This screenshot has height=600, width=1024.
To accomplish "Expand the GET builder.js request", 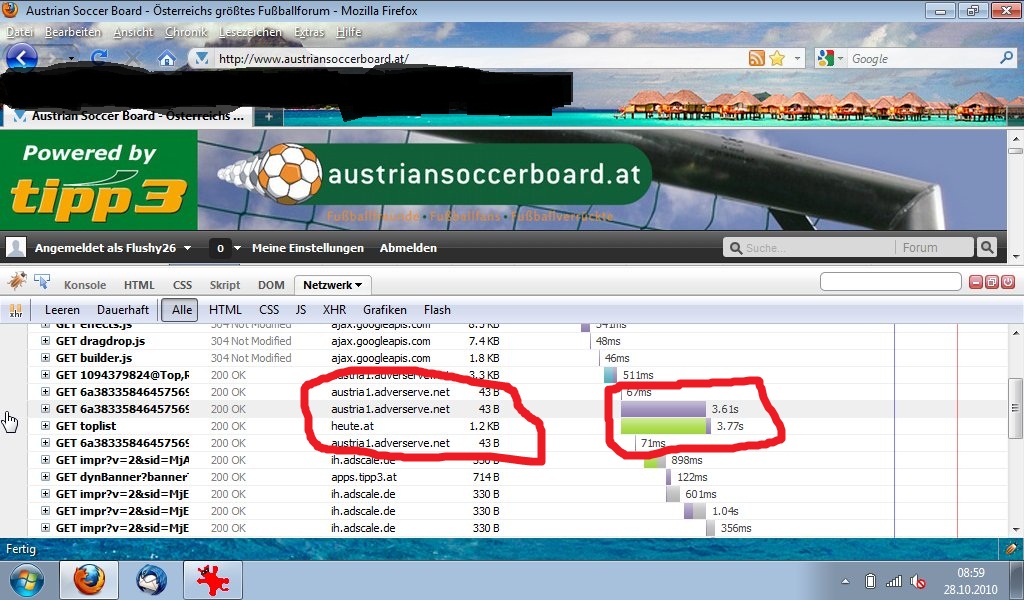I will click(x=45, y=358).
